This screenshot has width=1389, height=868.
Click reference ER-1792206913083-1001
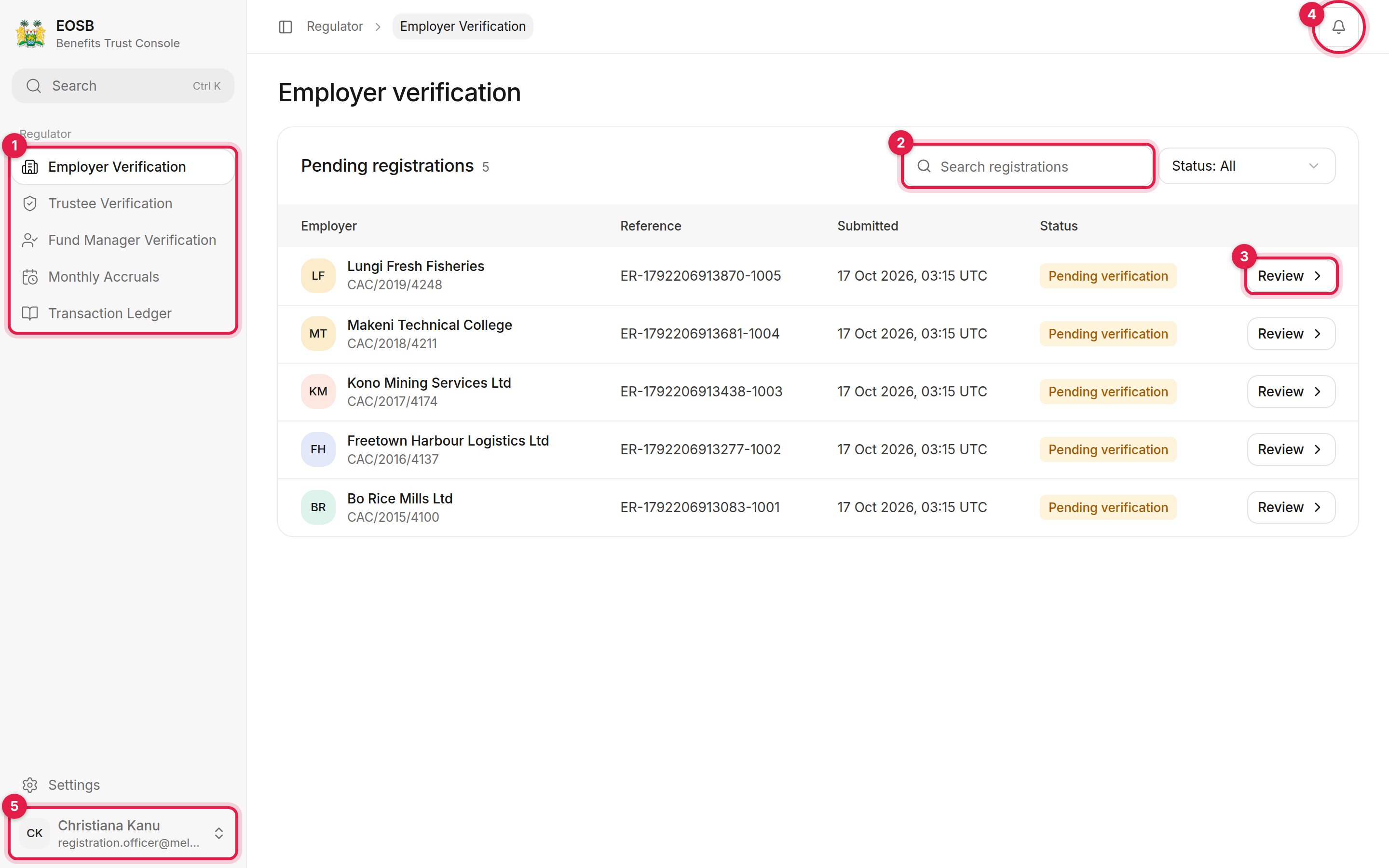click(700, 507)
